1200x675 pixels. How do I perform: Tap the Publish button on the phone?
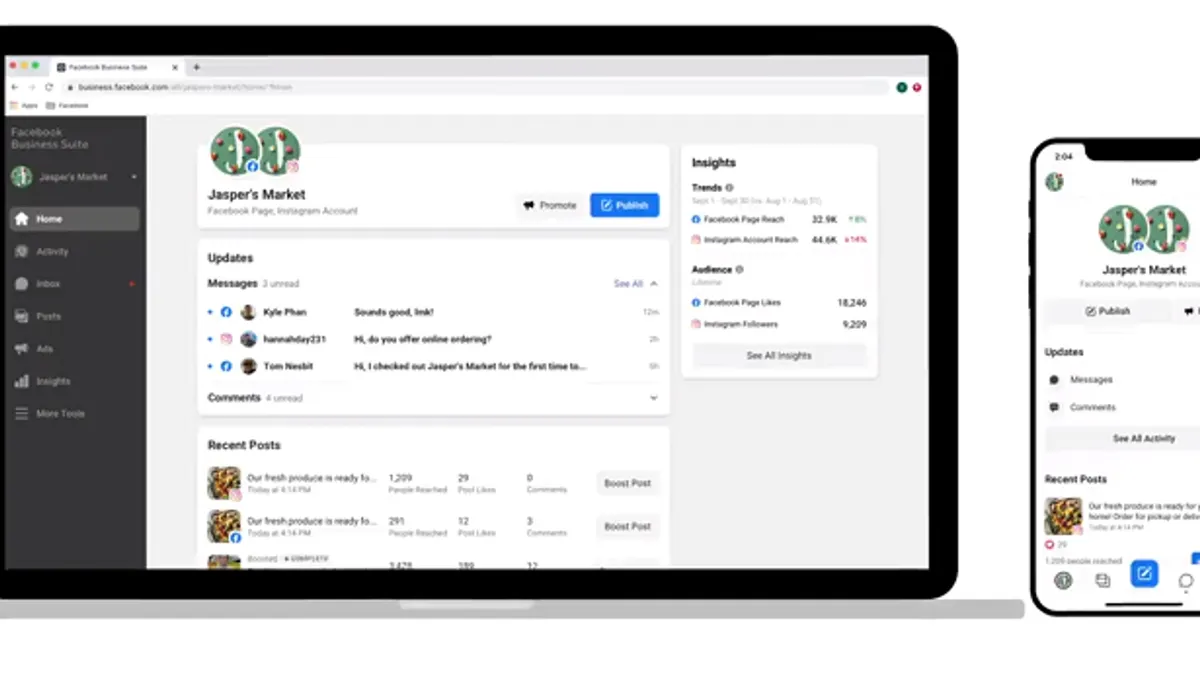[x=1107, y=311]
